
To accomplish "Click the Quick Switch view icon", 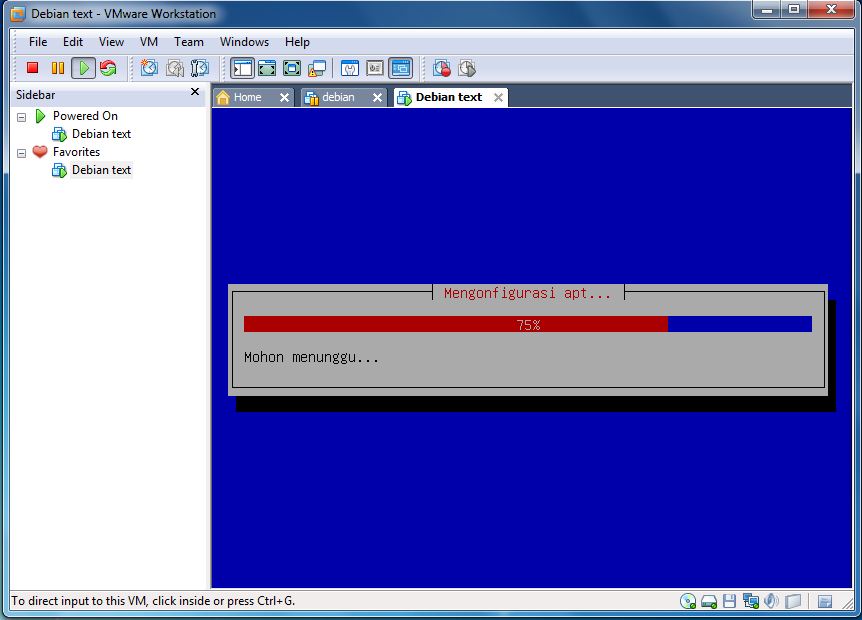I will coord(267,68).
